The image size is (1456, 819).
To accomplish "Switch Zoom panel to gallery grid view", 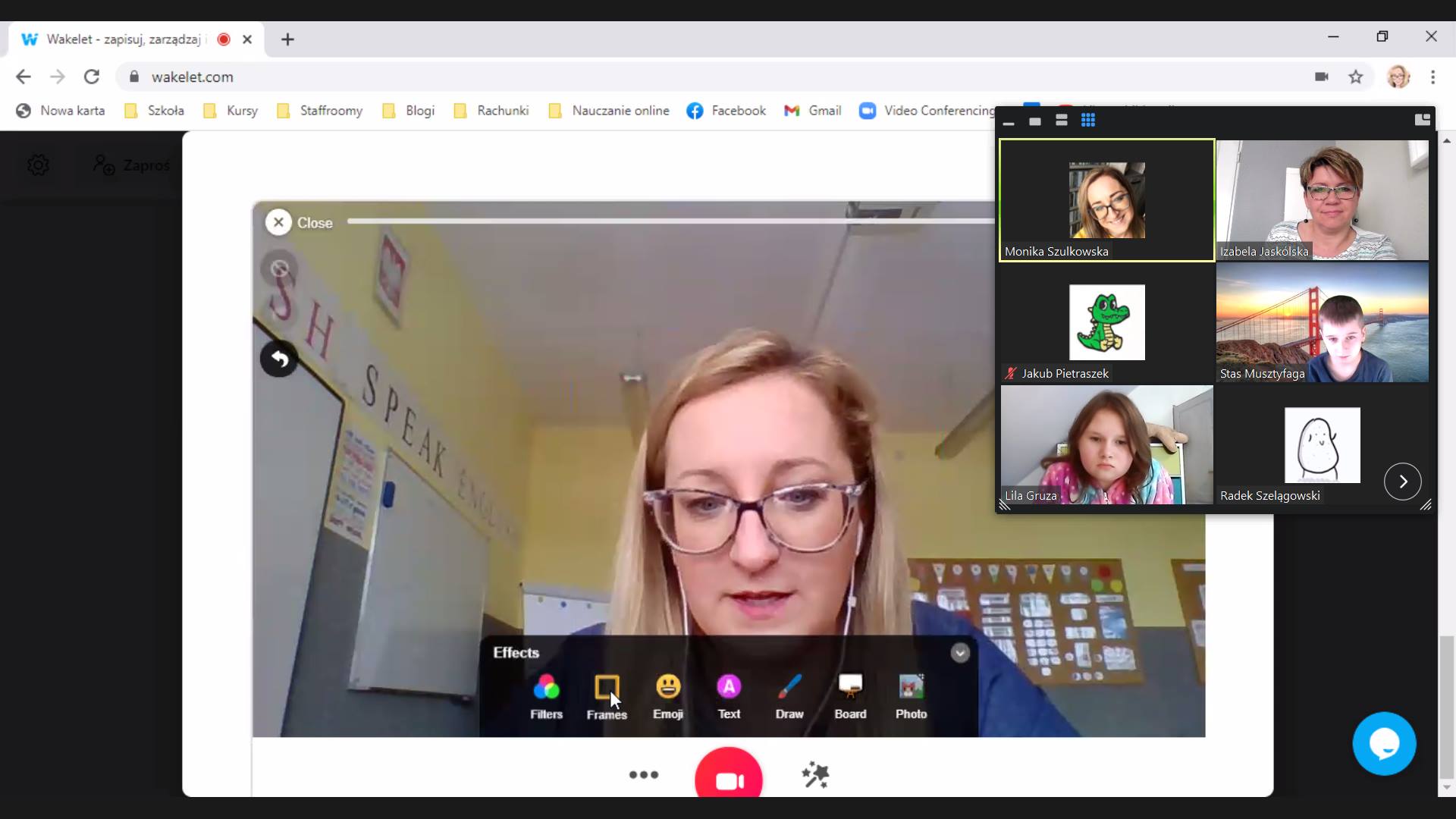I will point(1088,121).
